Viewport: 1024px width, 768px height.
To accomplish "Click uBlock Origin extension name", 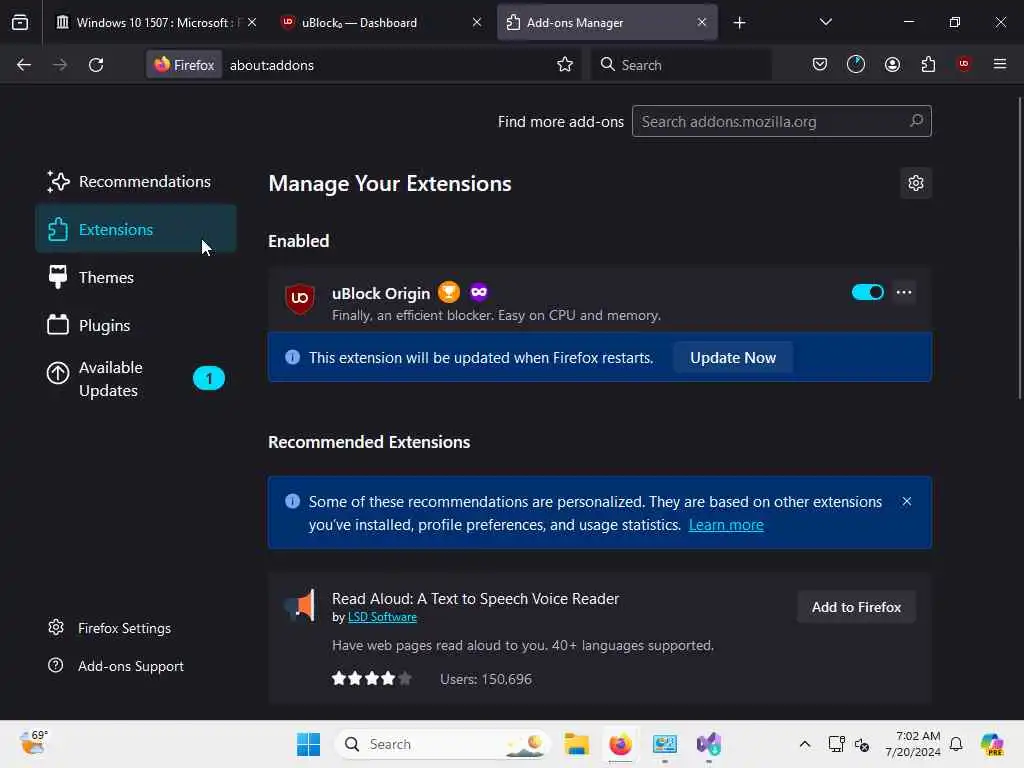I will (381, 293).
